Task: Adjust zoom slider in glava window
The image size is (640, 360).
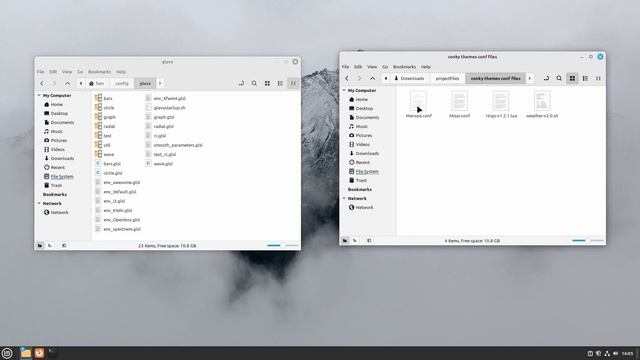Action: pos(282,246)
